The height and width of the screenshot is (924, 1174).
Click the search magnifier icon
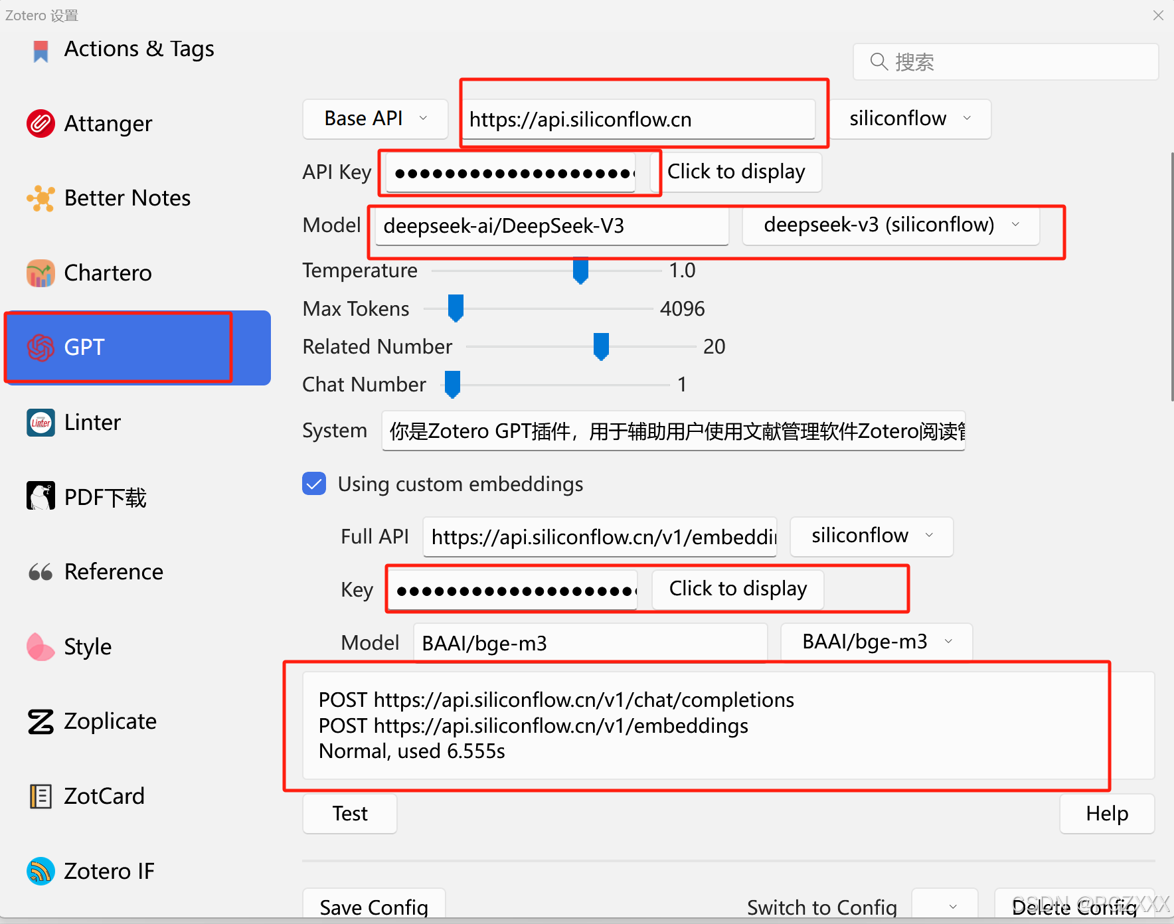[879, 61]
